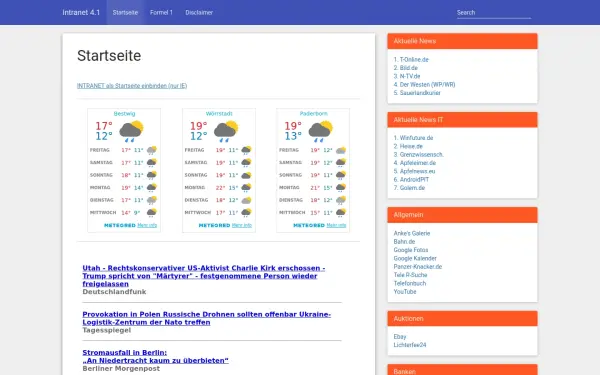Click Paderborn's large current weather icon
This screenshot has width=600, height=375.
(x=321, y=131)
